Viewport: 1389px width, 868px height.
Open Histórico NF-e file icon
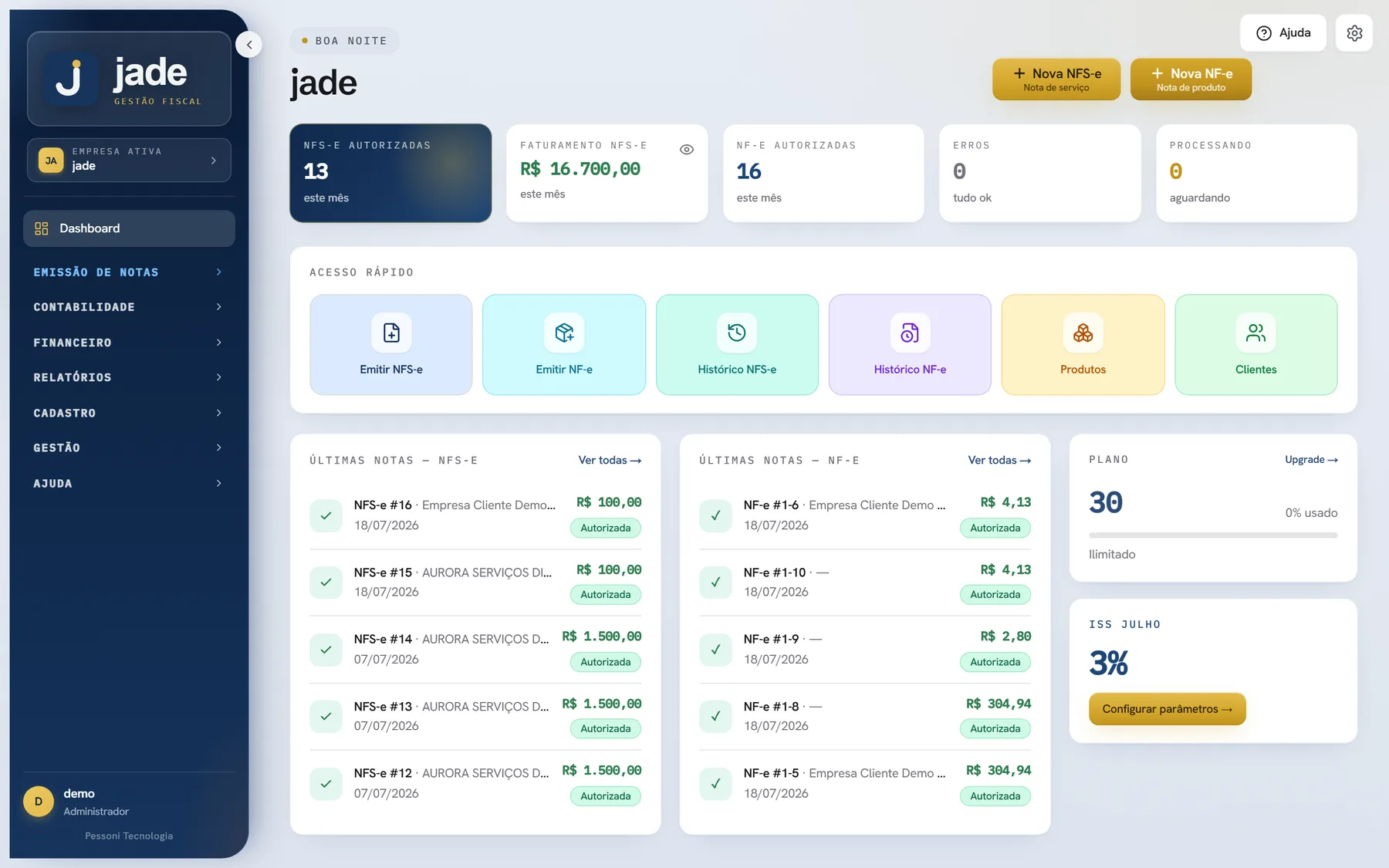[x=910, y=333]
